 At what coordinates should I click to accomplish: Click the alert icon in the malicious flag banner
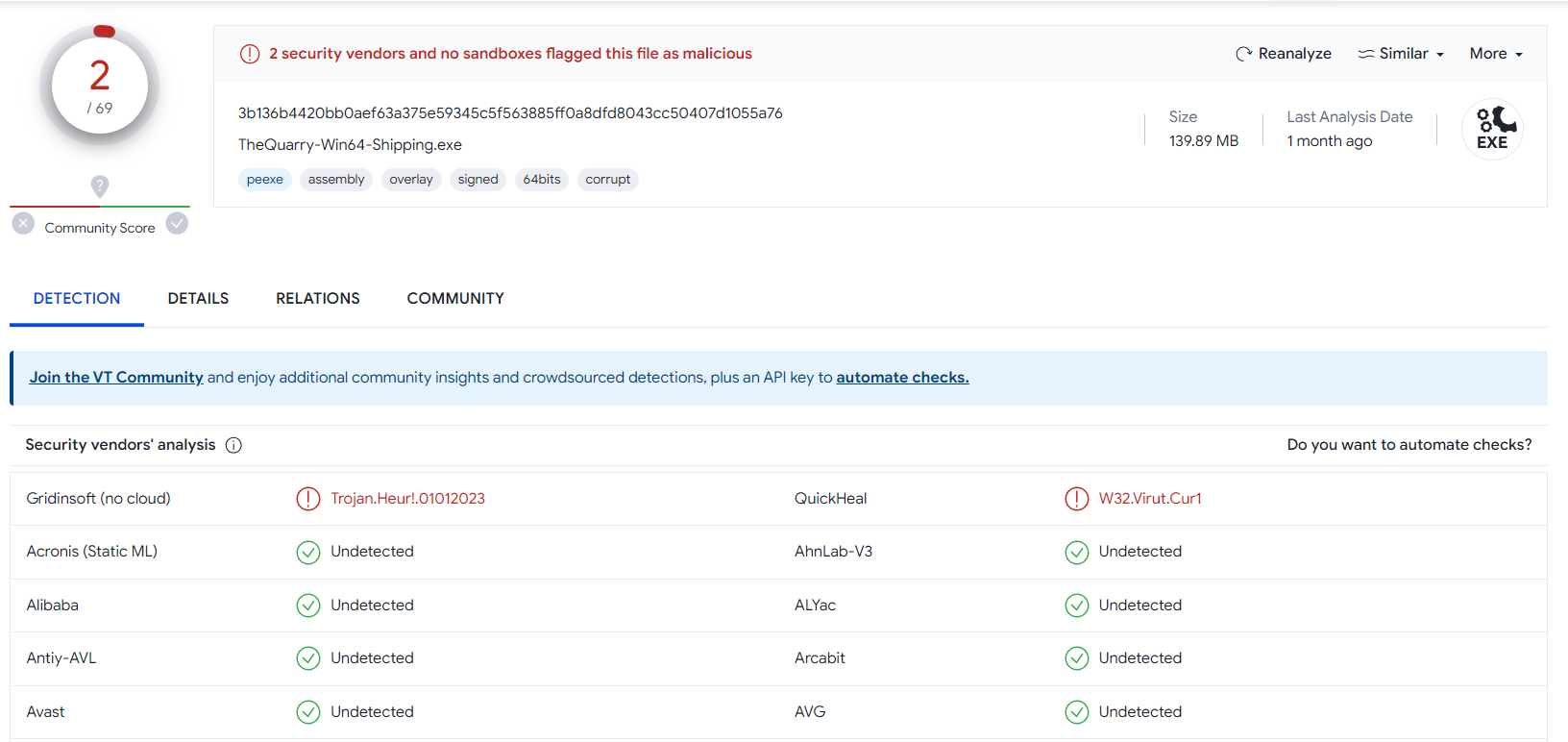[x=250, y=54]
